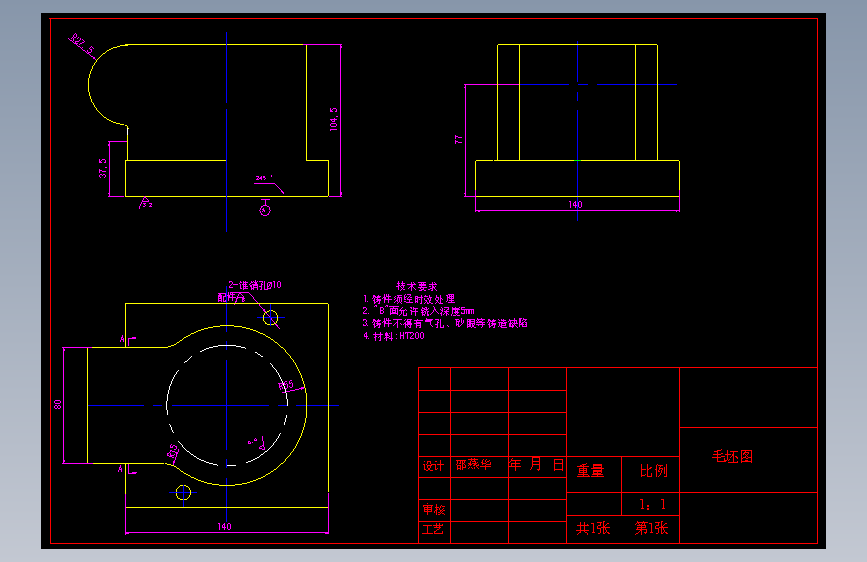Click the 3.2 surface roughness symbol

pos(145,203)
